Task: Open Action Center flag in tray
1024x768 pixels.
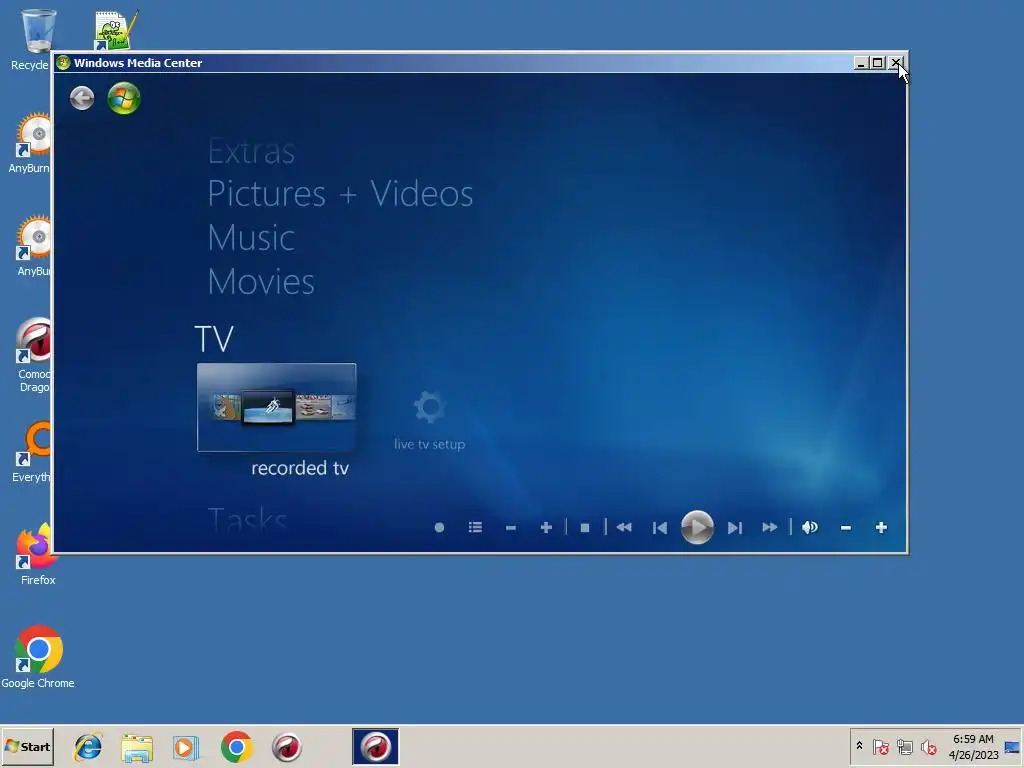Action: pyautogui.click(x=880, y=746)
